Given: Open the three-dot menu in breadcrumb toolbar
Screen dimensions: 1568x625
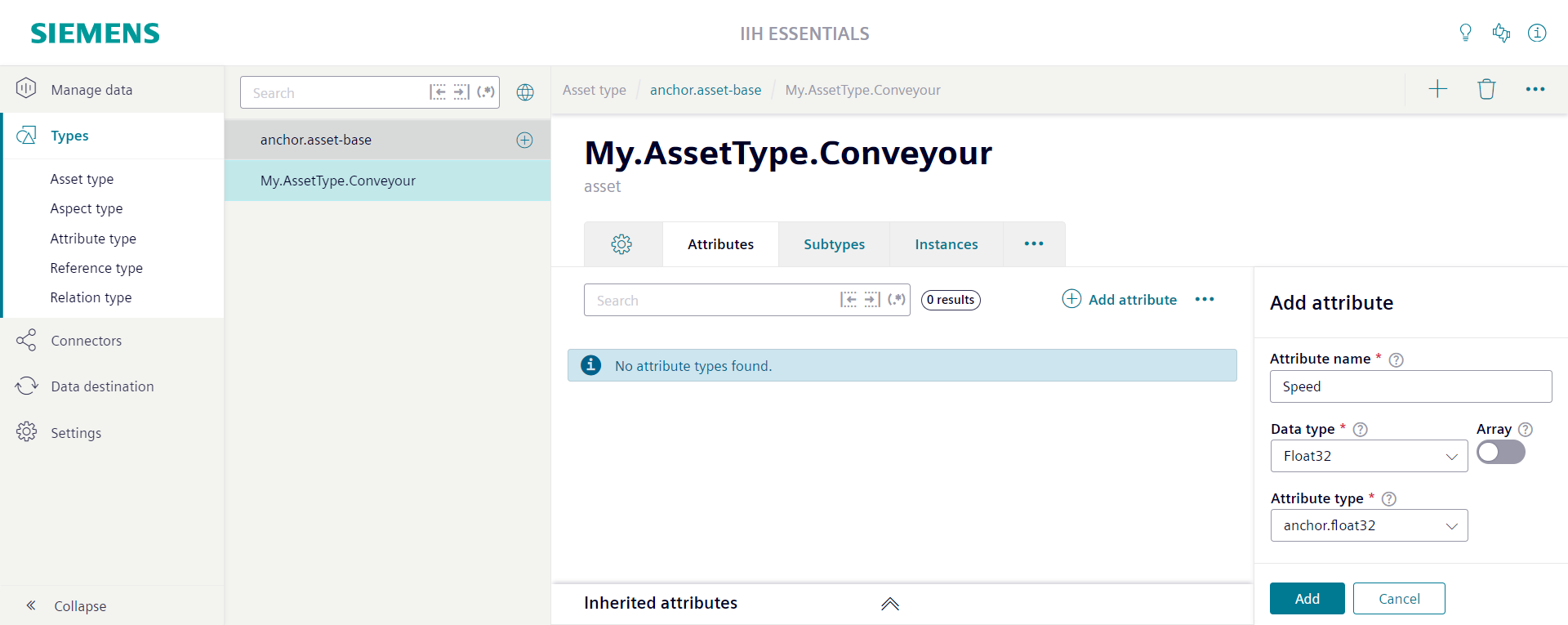Looking at the screenshot, I should (1535, 89).
